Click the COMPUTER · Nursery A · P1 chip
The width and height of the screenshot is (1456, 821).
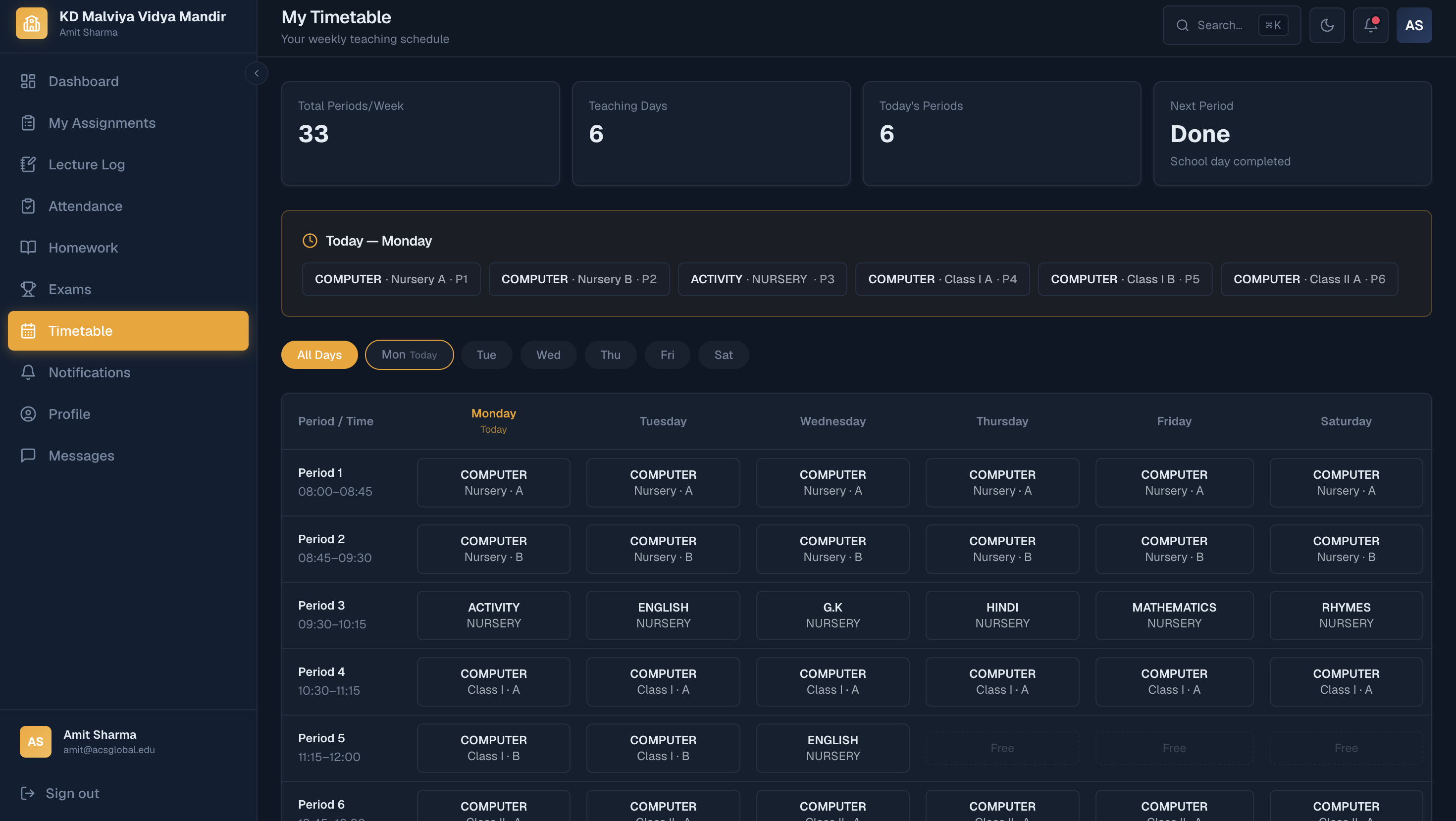(x=391, y=279)
